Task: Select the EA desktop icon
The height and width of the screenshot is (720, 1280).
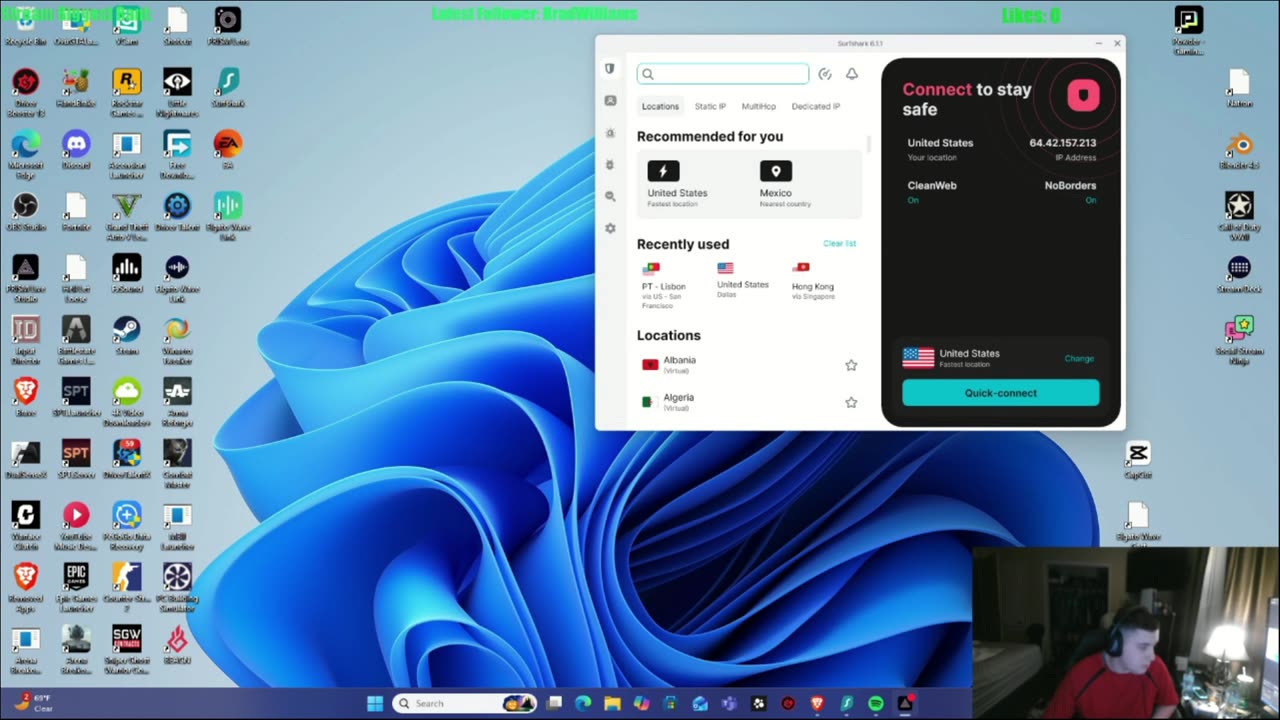Action: tap(227, 149)
